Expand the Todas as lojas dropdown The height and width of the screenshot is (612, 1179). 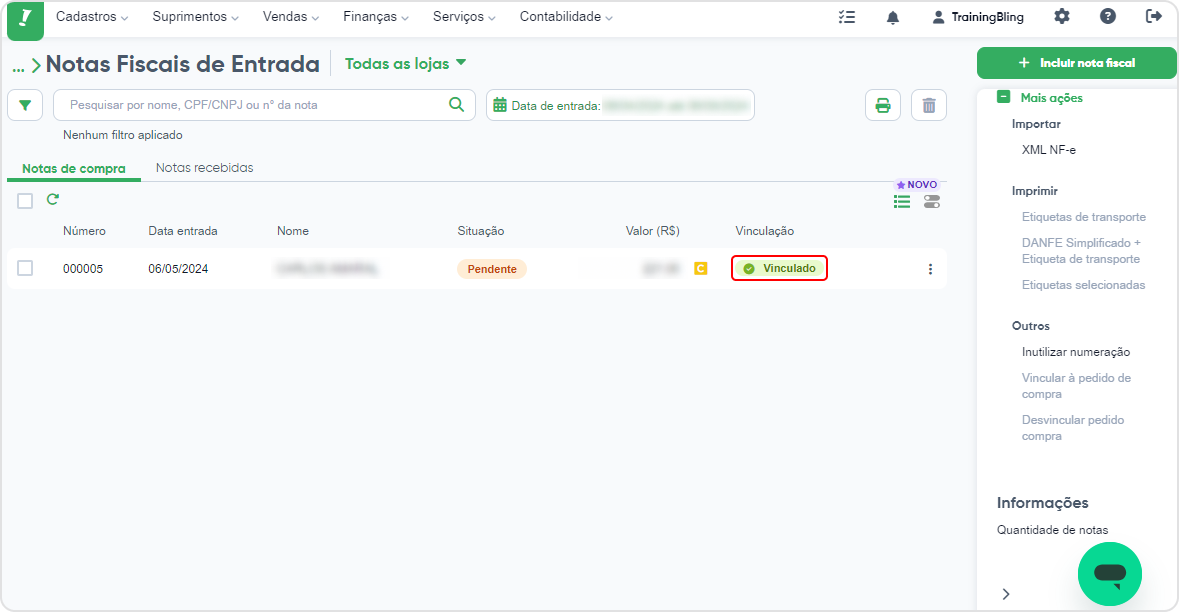405,64
